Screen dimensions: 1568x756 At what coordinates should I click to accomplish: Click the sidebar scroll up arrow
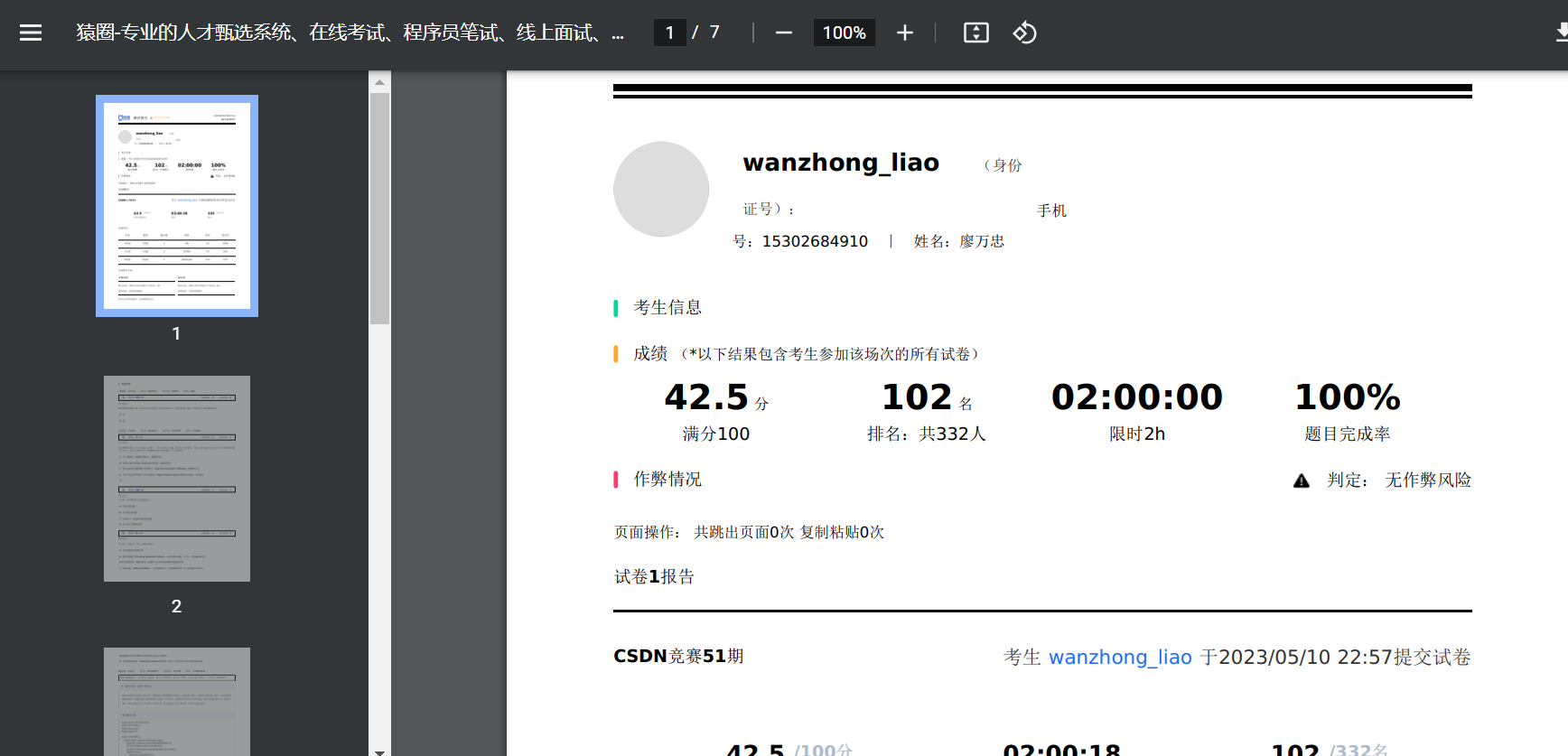tap(379, 82)
